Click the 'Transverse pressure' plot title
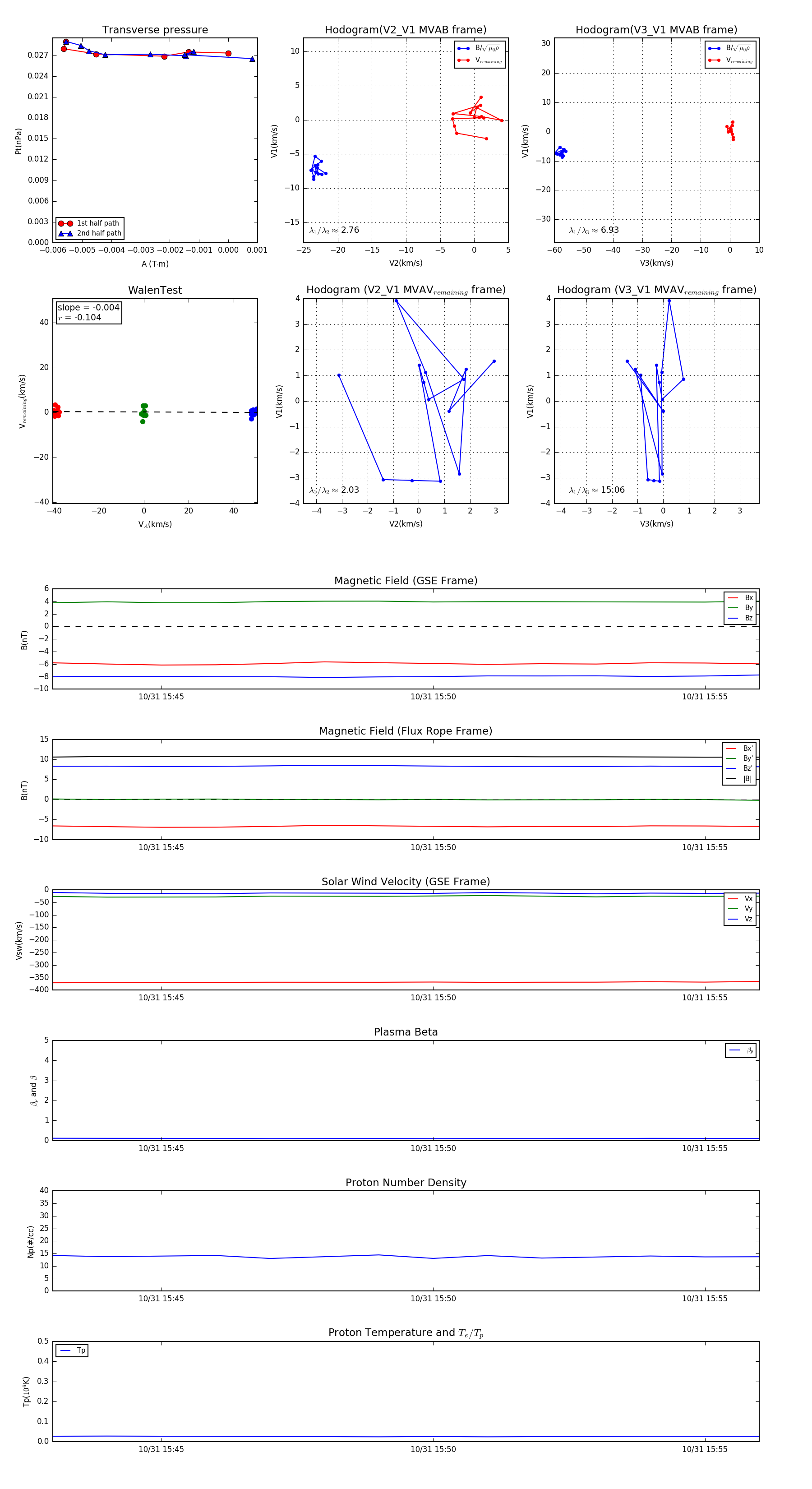The height and width of the screenshot is (1489, 812). [155, 30]
